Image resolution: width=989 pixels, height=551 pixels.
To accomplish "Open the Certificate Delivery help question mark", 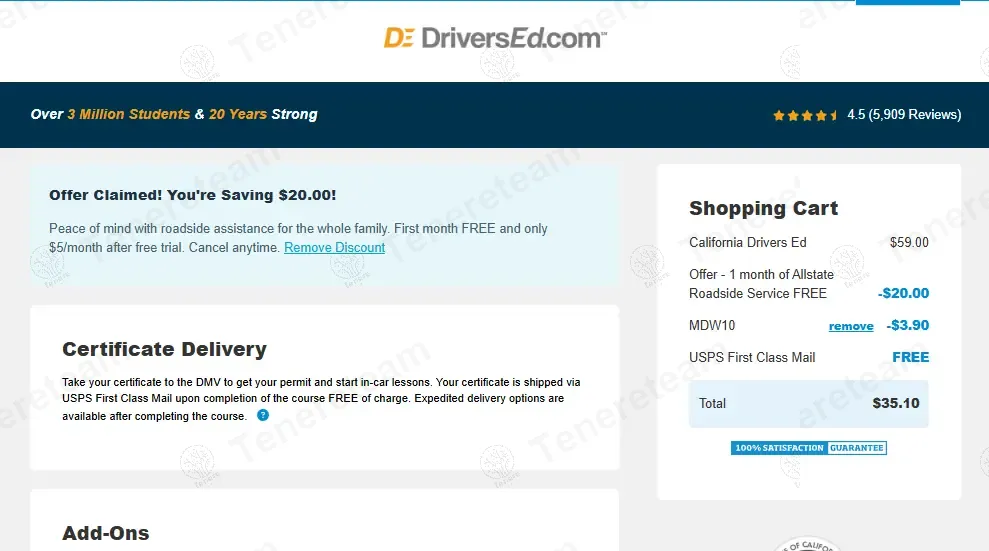I will click(x=263, y=415).
